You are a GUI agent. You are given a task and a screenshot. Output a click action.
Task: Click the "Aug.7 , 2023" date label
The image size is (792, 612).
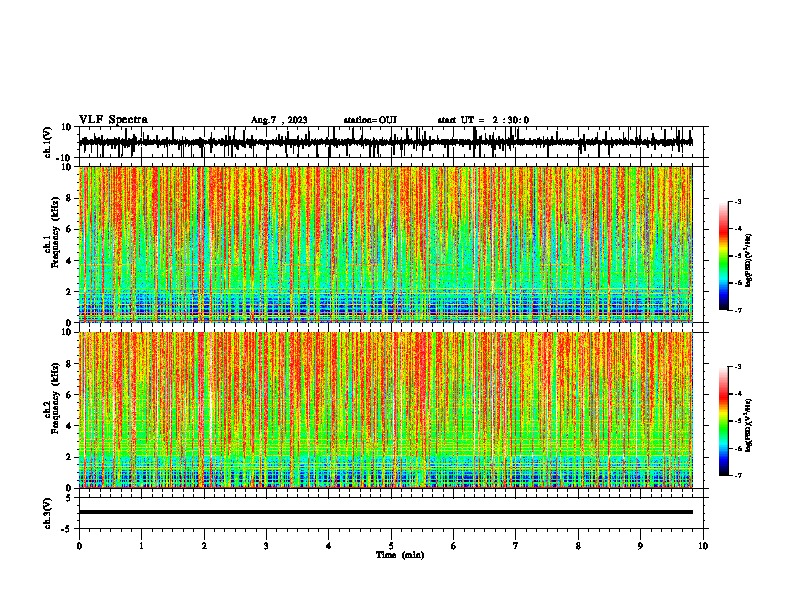click(279, 120)
